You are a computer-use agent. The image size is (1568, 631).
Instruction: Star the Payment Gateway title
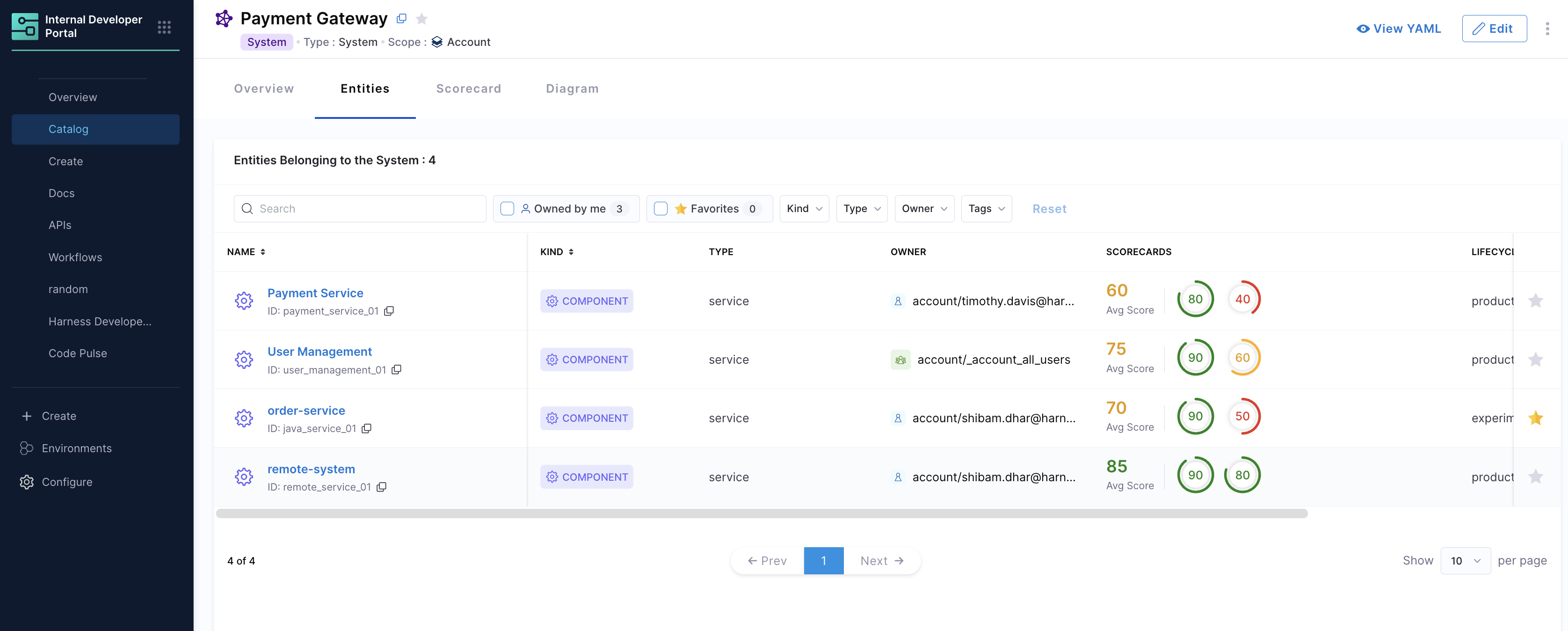tap(421, 19)
